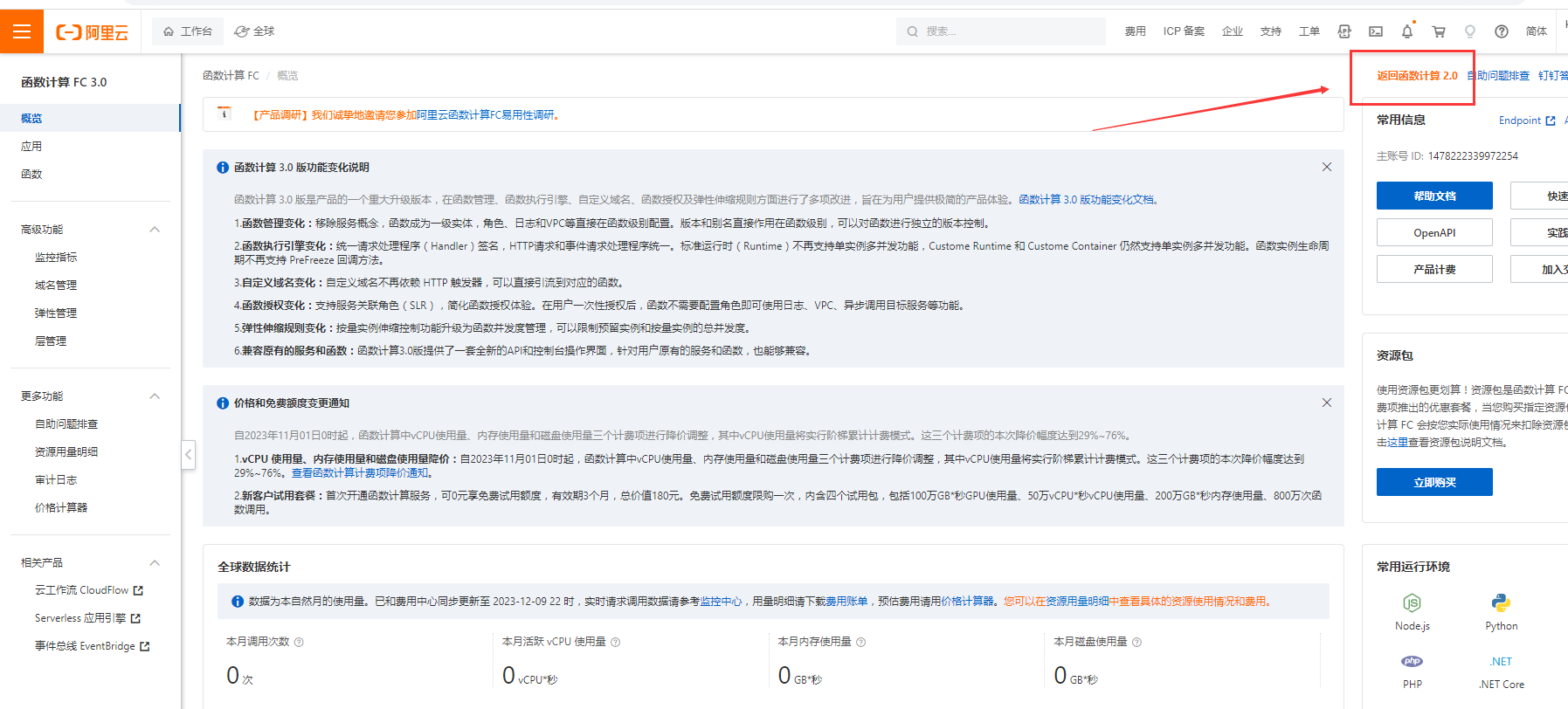Click the 产品计费 button

click(1434, 269)
